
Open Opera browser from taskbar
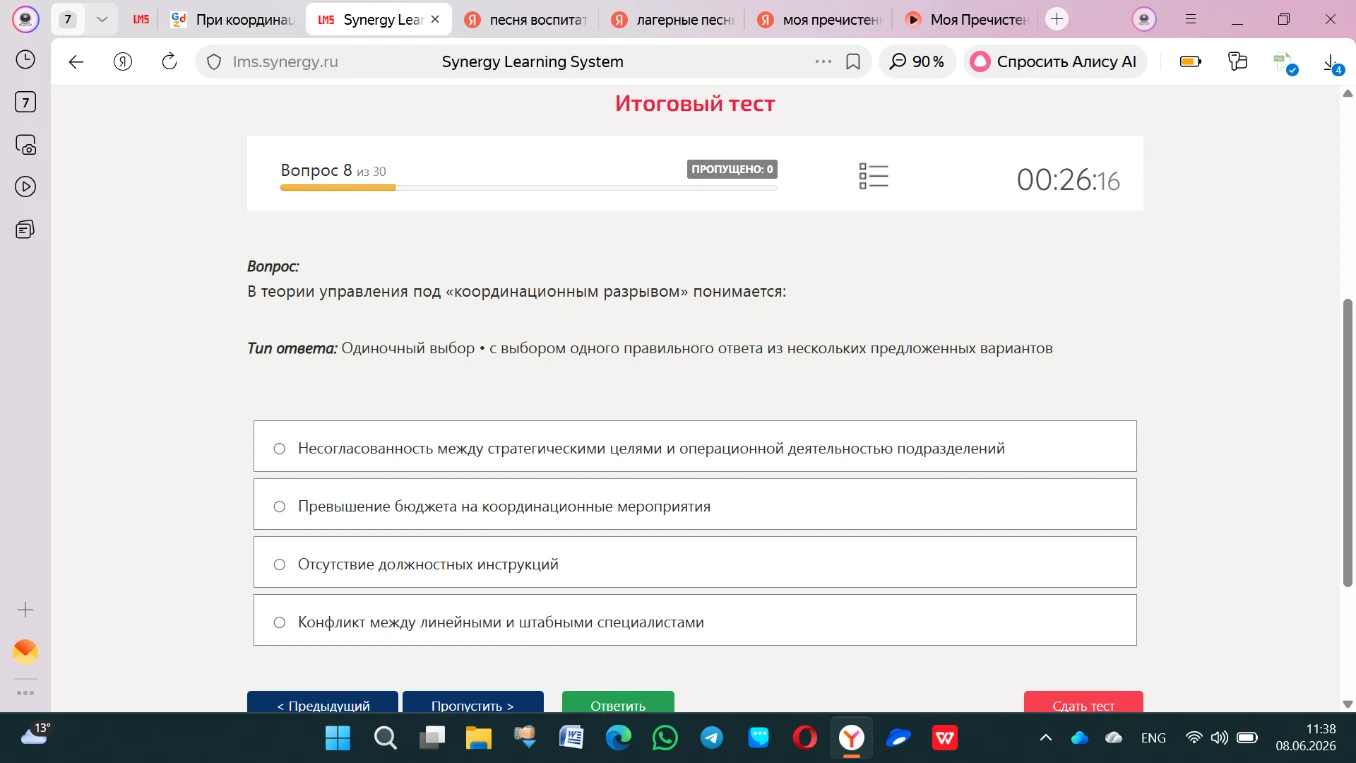coord(805,738)
